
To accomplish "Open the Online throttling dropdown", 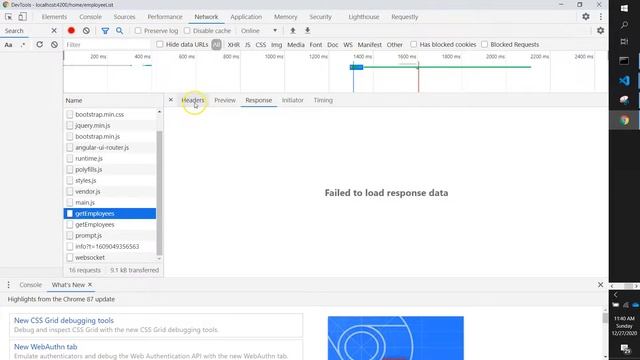I will click(259, 31).
